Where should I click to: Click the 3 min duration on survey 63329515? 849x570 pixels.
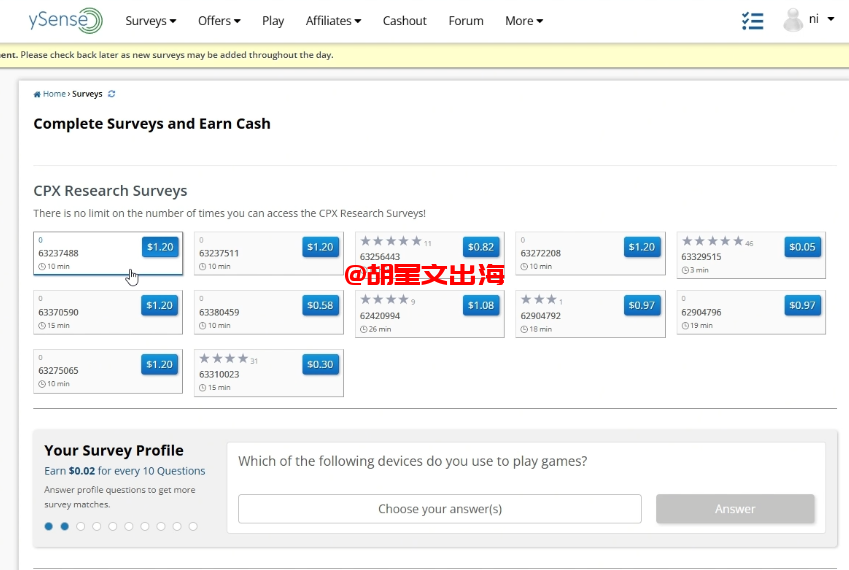[695, 270]
